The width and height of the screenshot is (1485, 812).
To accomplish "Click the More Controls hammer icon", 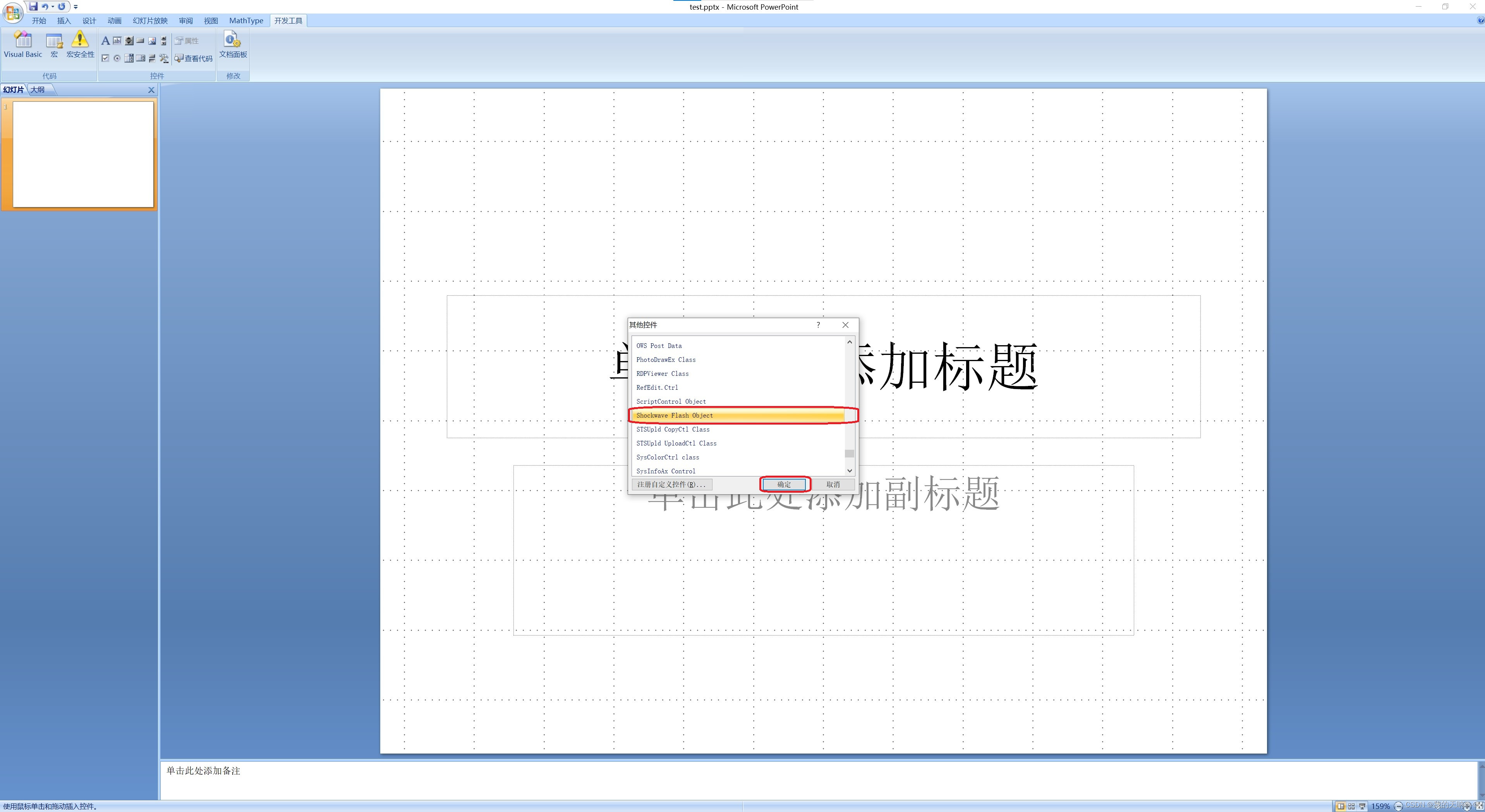I will pos(164,58).
